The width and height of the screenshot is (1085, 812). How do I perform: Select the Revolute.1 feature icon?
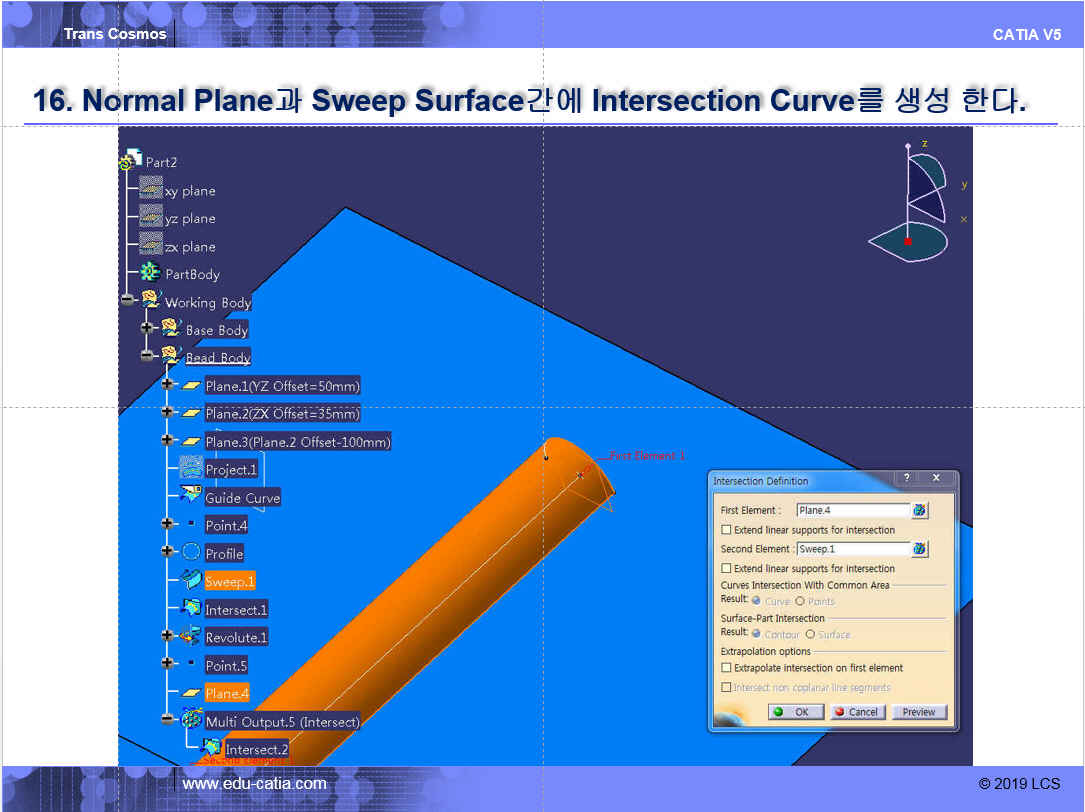click(191, 637)
